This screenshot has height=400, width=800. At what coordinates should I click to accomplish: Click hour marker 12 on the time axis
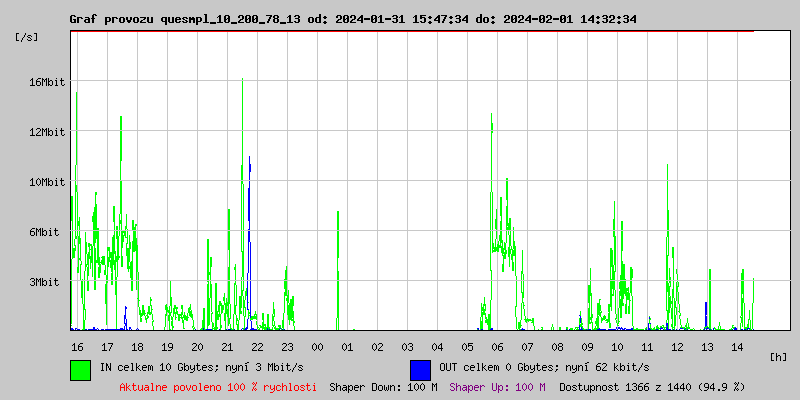pyautogui.click(x=677, y=346)
